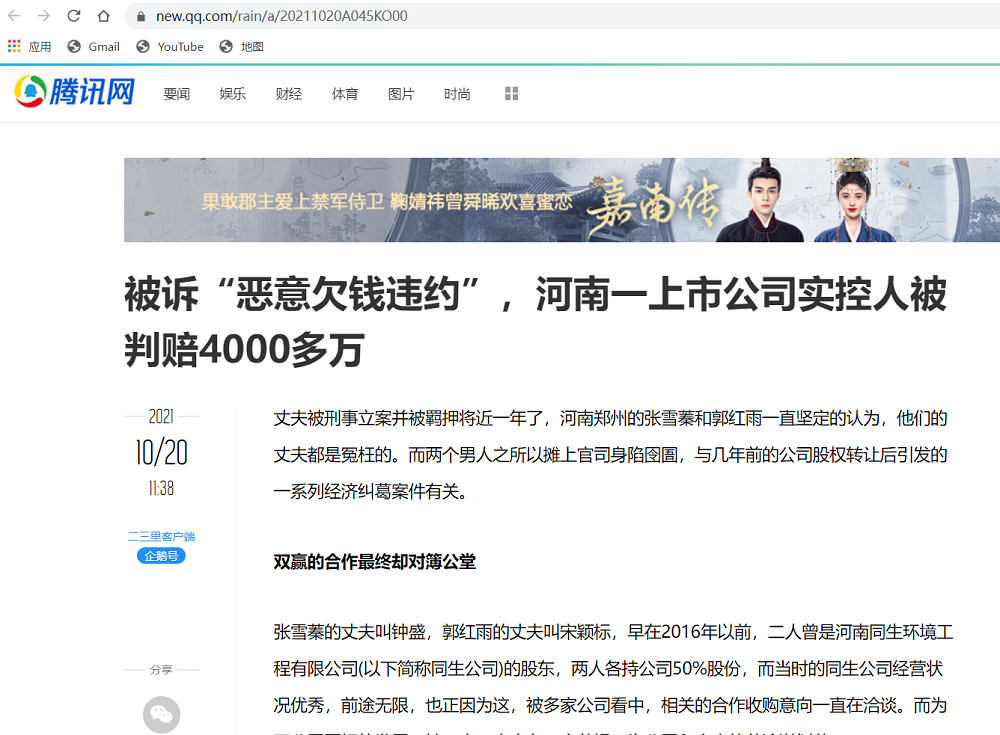The height and width of the screenshot is (735, 1000).
Task: Click the browser back arrow
Action: (14, 16)
